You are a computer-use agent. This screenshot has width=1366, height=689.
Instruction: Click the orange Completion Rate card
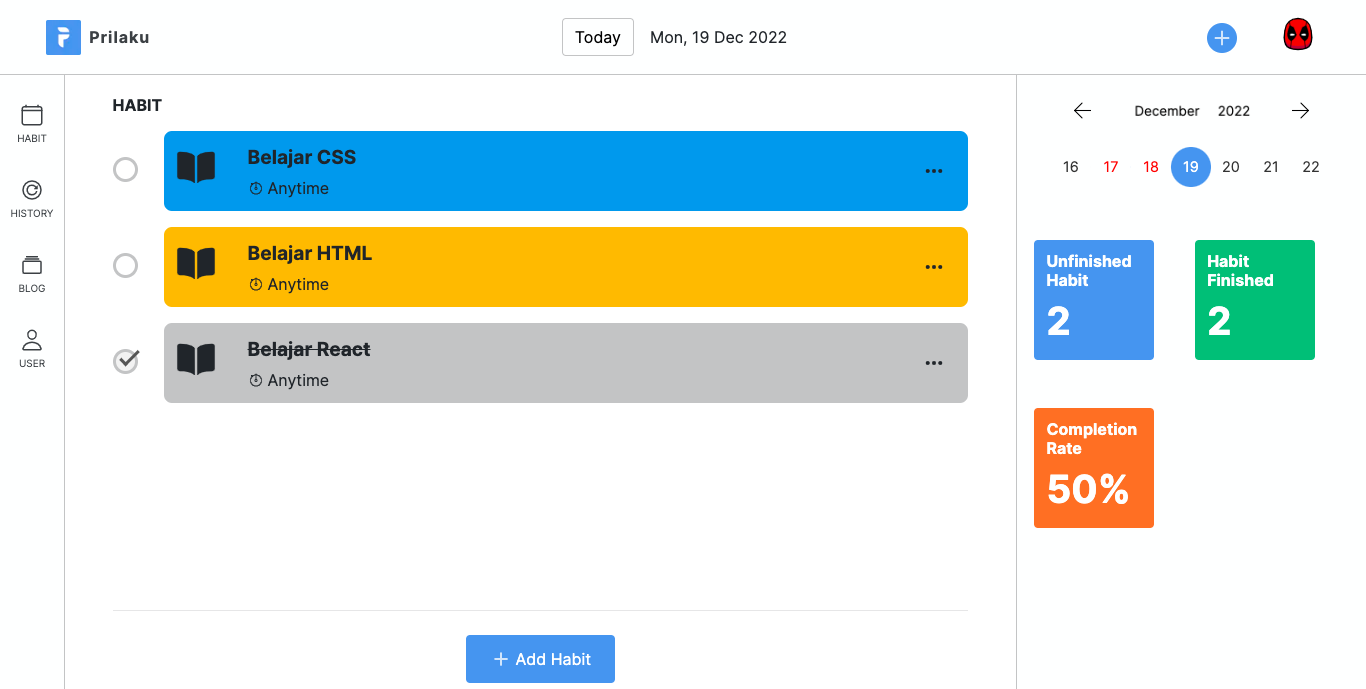(1094, 468)
